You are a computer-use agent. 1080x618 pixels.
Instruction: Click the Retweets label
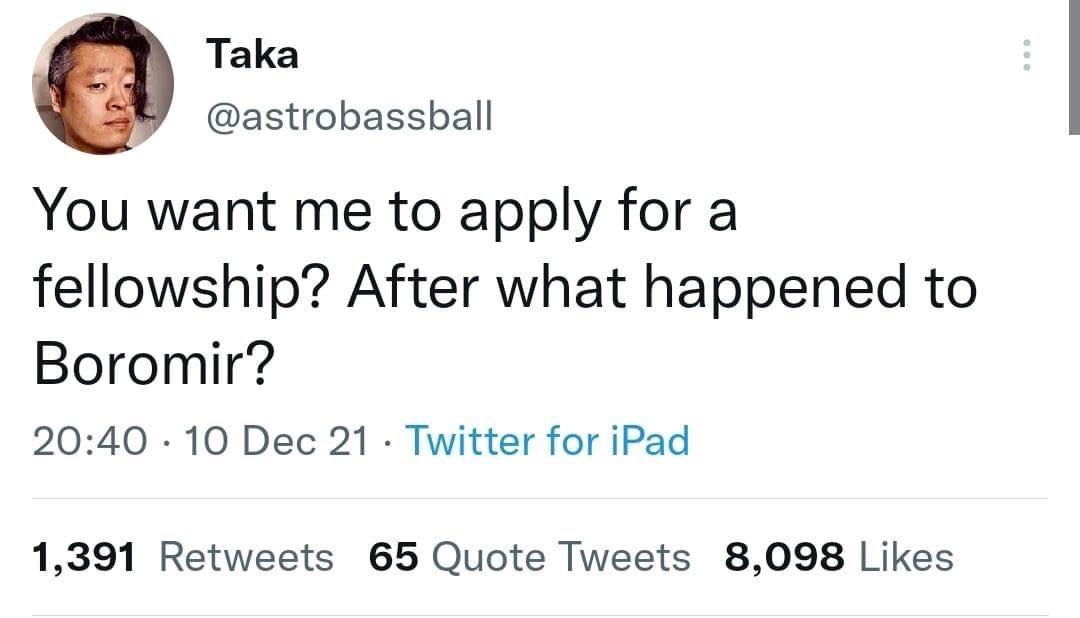[246, 557]
